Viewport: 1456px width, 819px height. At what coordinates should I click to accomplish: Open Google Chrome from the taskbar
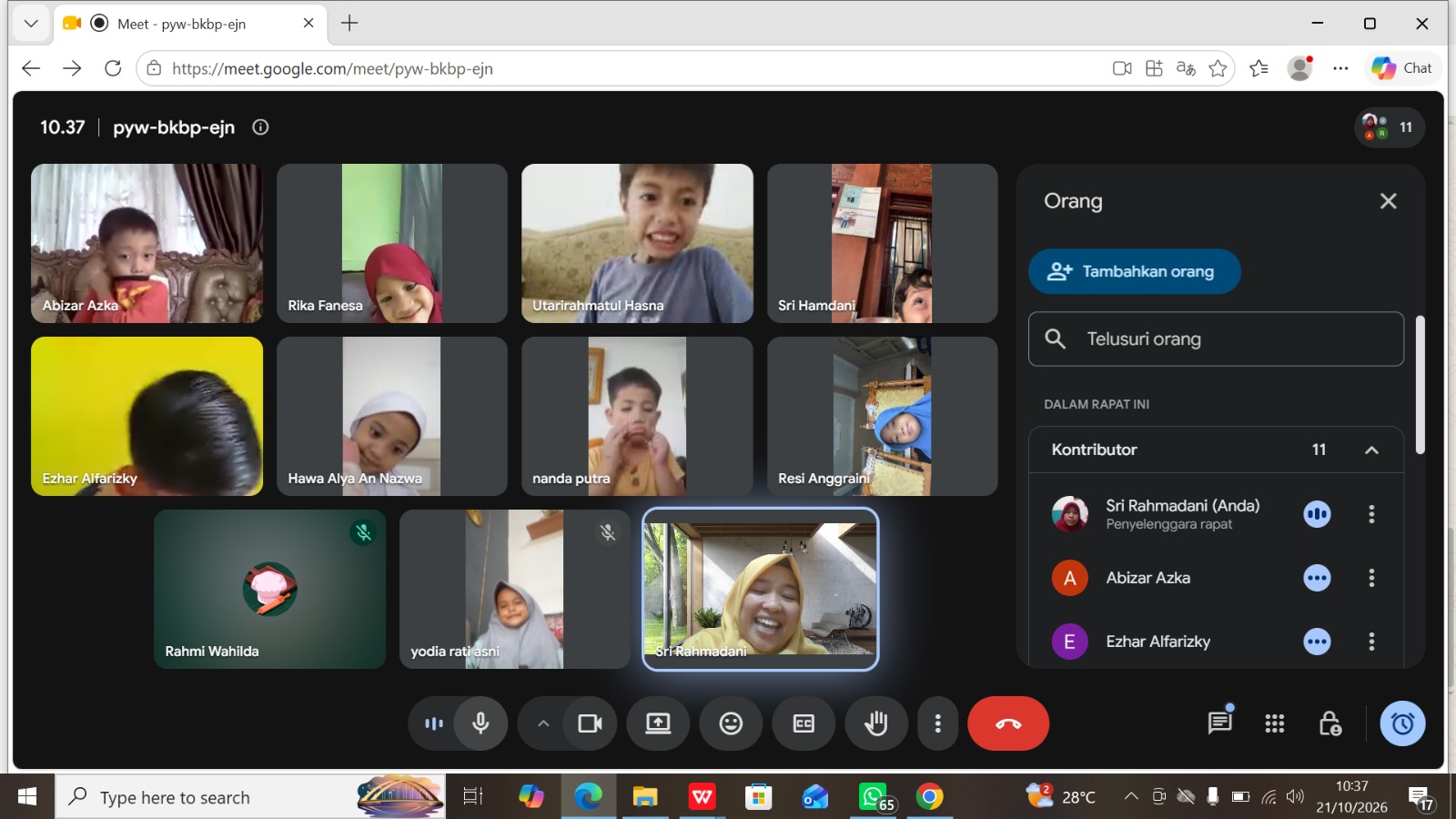pyautogui.click(x=929, y=797)
